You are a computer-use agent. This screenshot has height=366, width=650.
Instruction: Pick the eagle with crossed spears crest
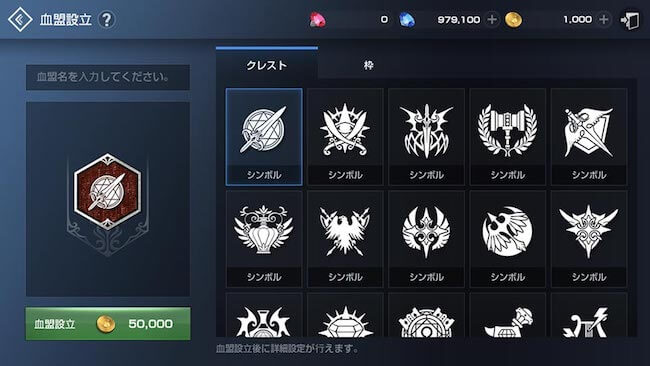coord(345,239)
